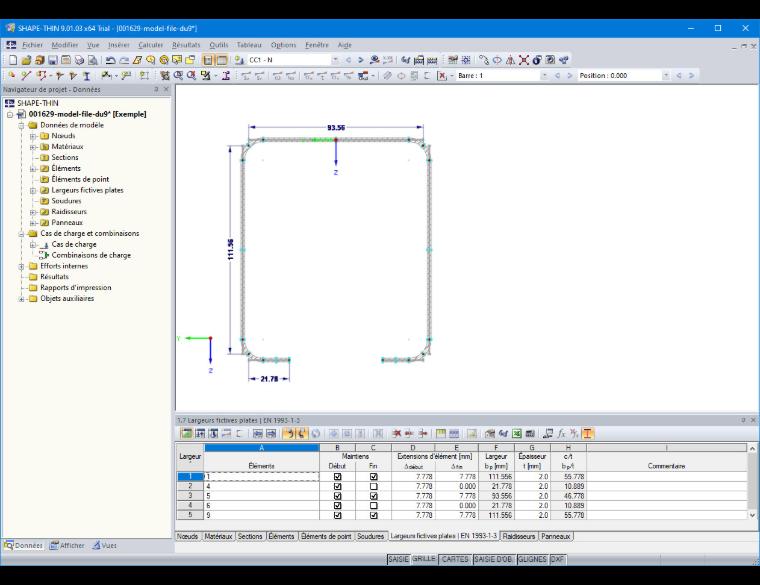760x585 pixels.
Task: Expand the Matériaux tree node
Action: click(x=32, y=147)
